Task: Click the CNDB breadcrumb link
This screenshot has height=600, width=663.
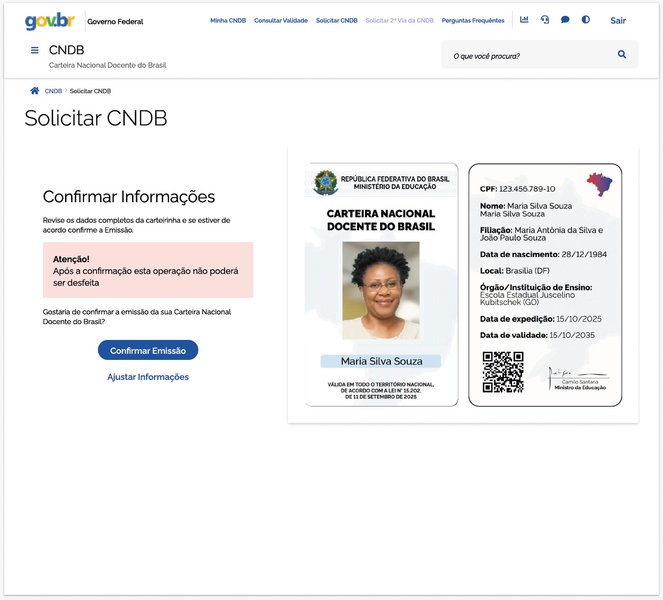Action: tap(53, 91)
